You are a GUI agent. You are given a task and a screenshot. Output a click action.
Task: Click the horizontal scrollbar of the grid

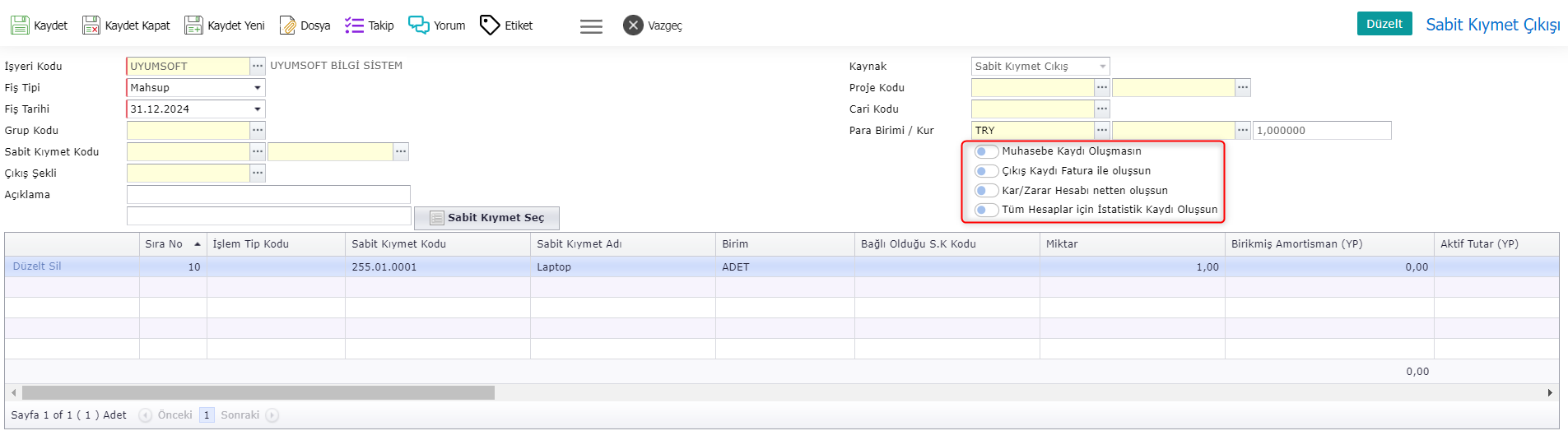258,393
